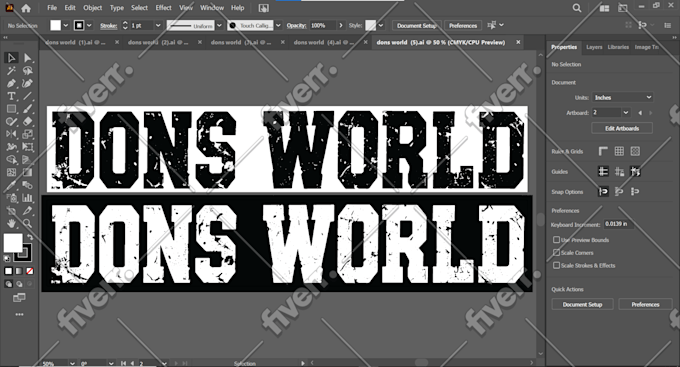Select the Selection tool (black arrow)
Screen dimensions: 680x367
tap(11, 58)
